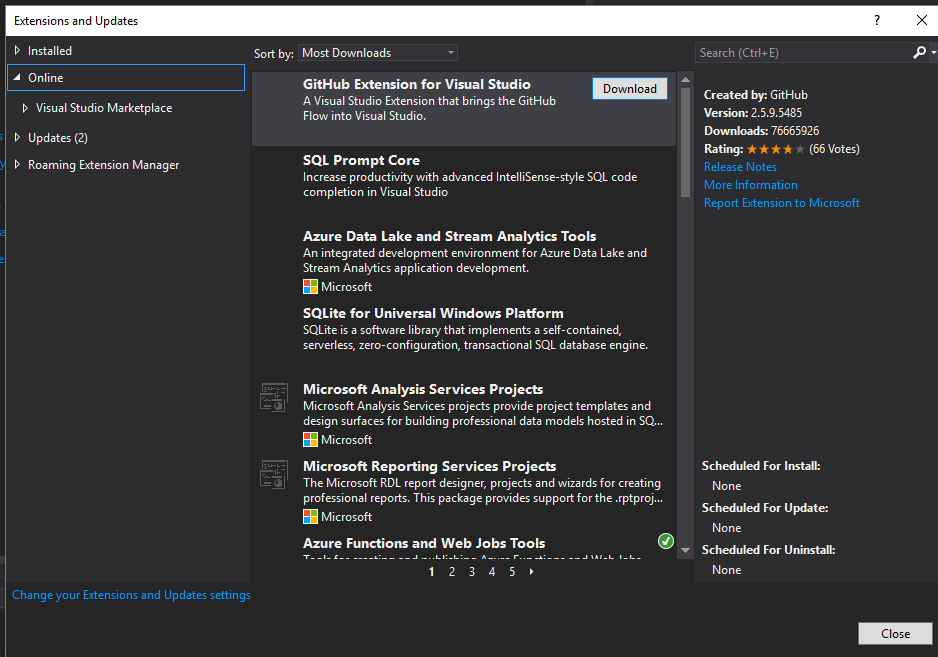
Task: Click the scroll up arrow of extension list
Action: click(x=686, y=80)
